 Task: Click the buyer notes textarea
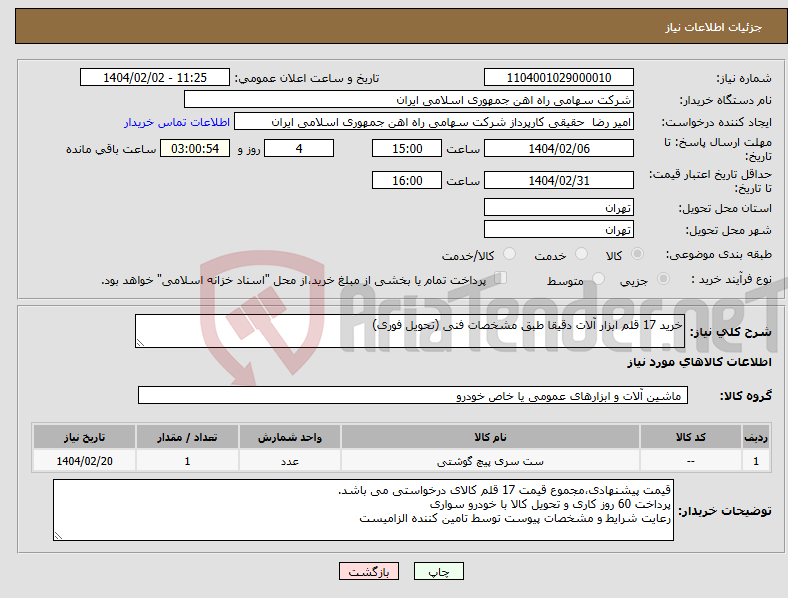(363, 510)
